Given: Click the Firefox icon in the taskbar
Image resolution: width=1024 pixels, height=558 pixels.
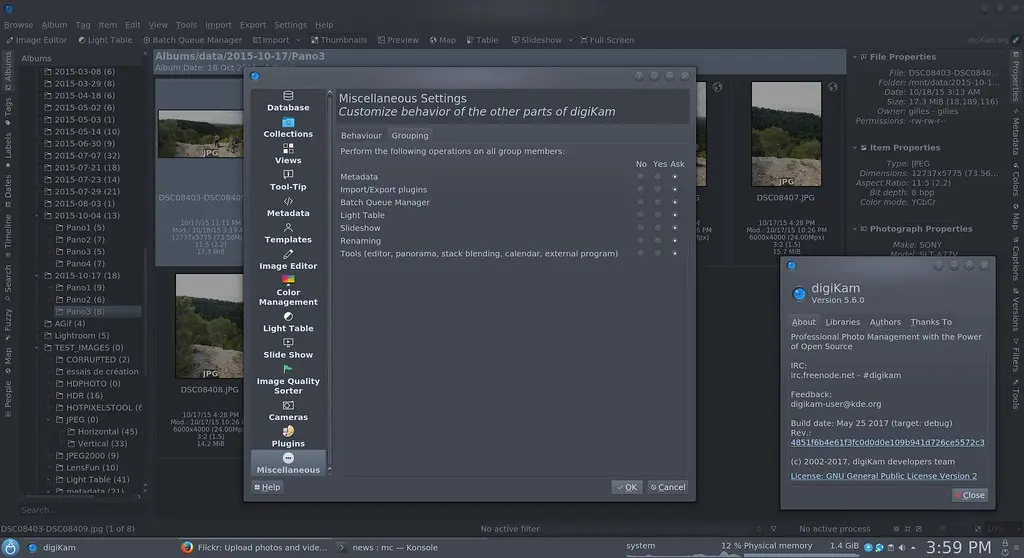Looking at the screenshot, I should 187,547.
